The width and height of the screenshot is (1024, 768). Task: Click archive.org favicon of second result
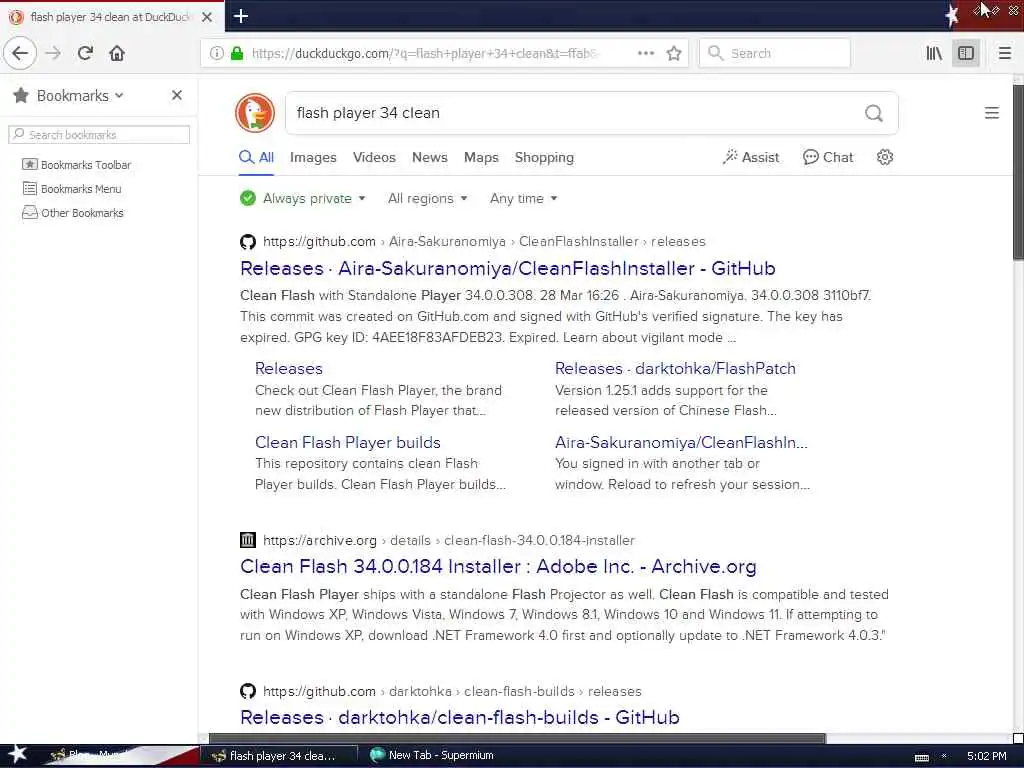tap(248, 540)
